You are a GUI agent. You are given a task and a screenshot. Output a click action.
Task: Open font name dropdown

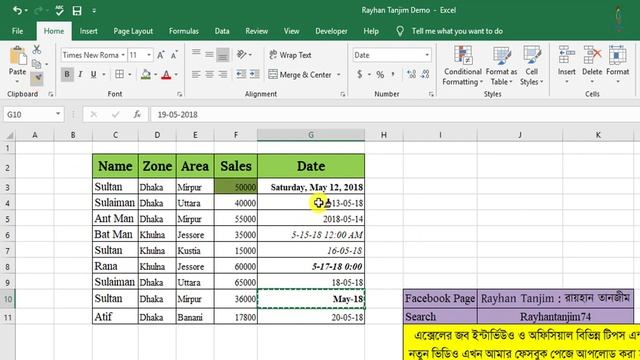123,55
